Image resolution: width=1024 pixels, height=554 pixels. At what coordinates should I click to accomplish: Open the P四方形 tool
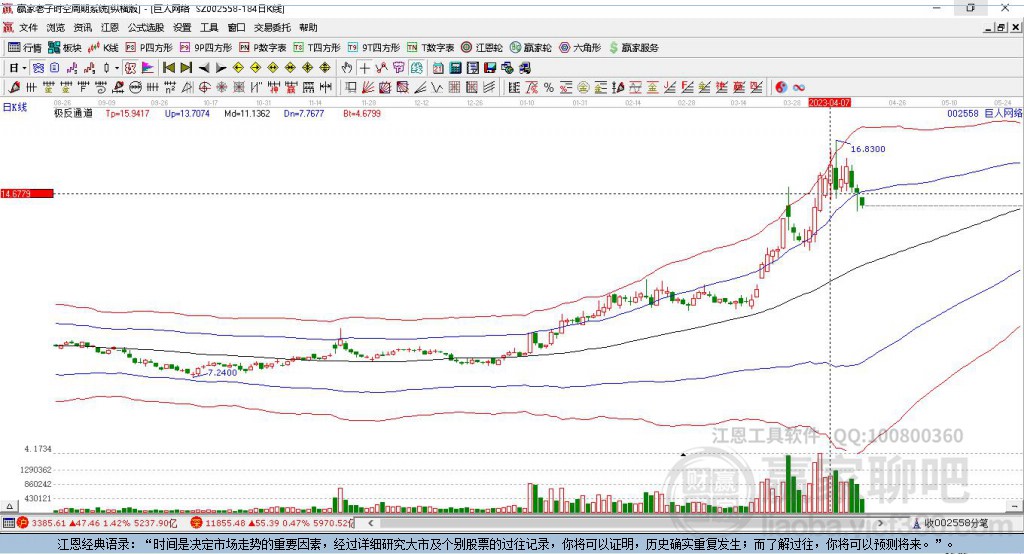[149, 48]
